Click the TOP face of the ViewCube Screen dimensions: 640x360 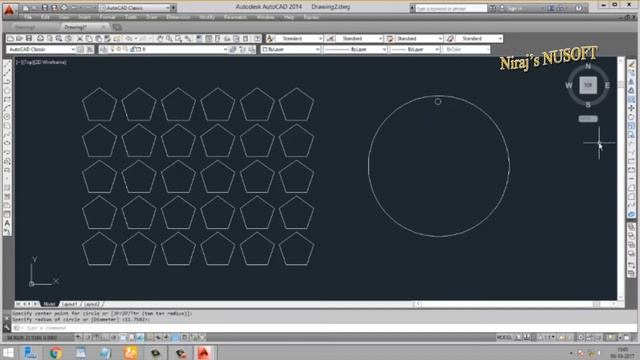click(588, 85)
